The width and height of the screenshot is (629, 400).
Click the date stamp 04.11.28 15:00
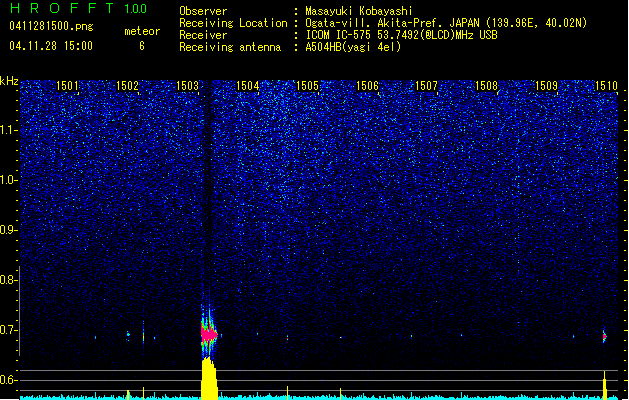[x=51, y=46]
